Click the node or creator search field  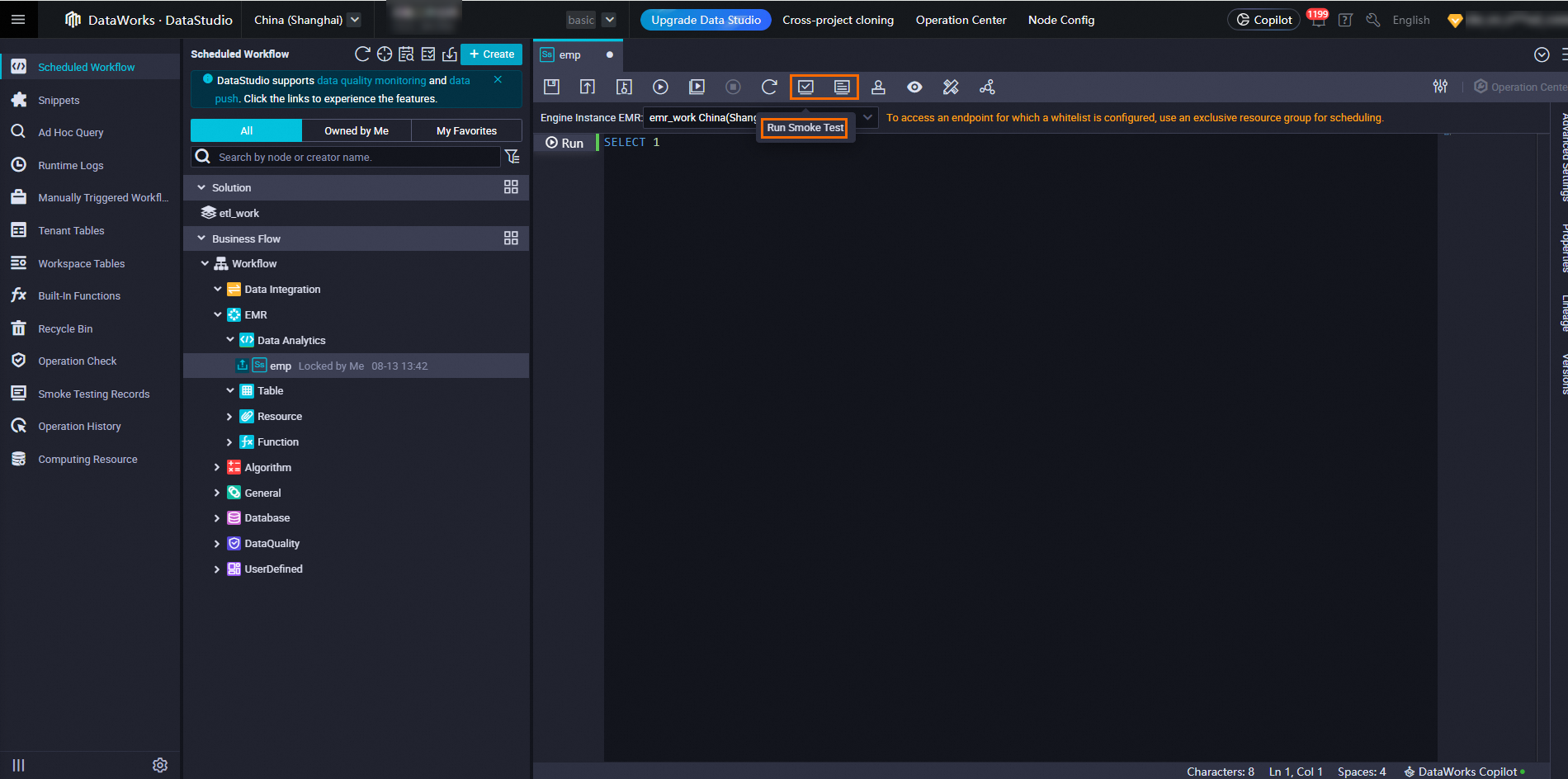pos(355,157)
